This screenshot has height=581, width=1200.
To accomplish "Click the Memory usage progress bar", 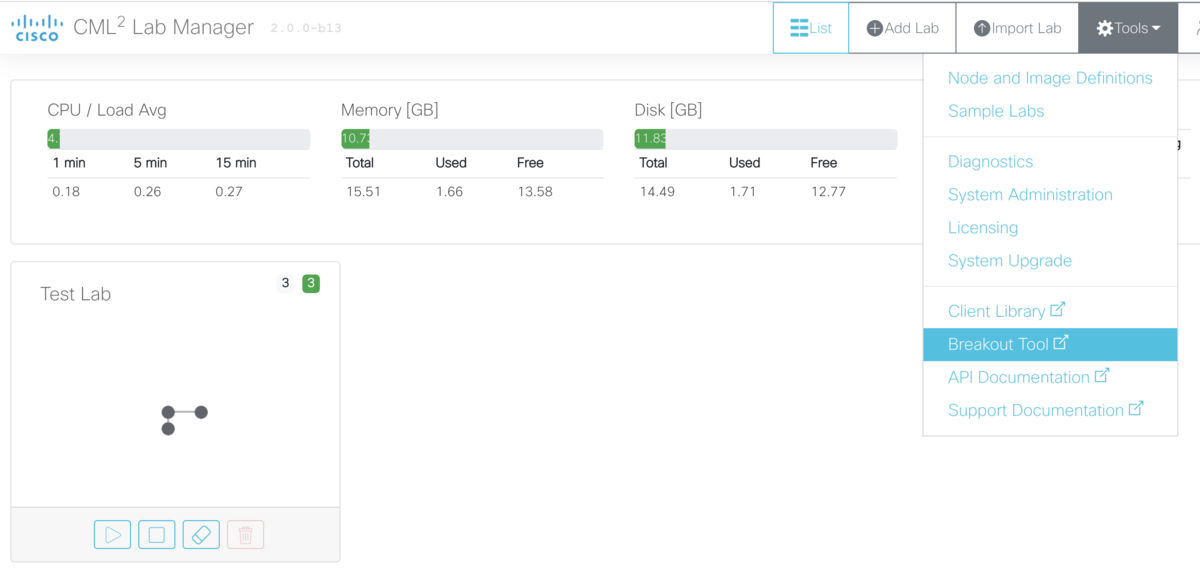I will point(472,139).
